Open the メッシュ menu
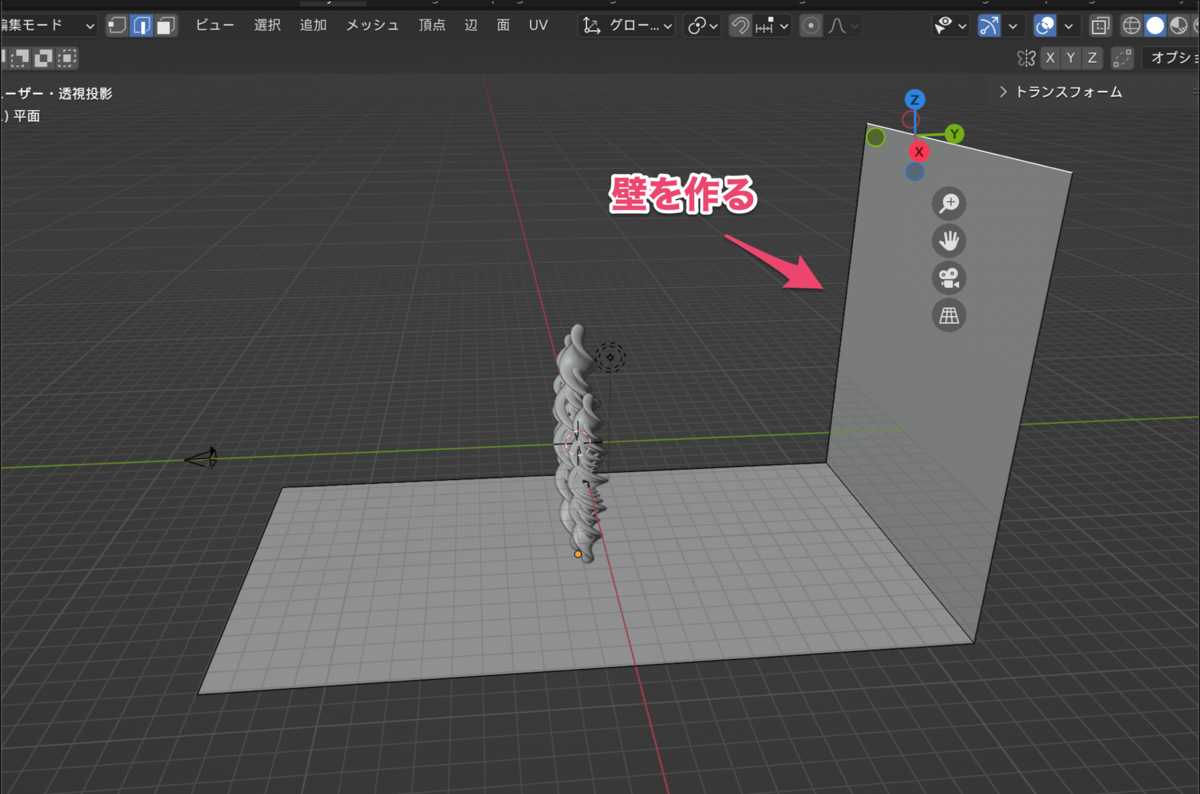This screenshot has height=794, width=1200. point(372,25)
